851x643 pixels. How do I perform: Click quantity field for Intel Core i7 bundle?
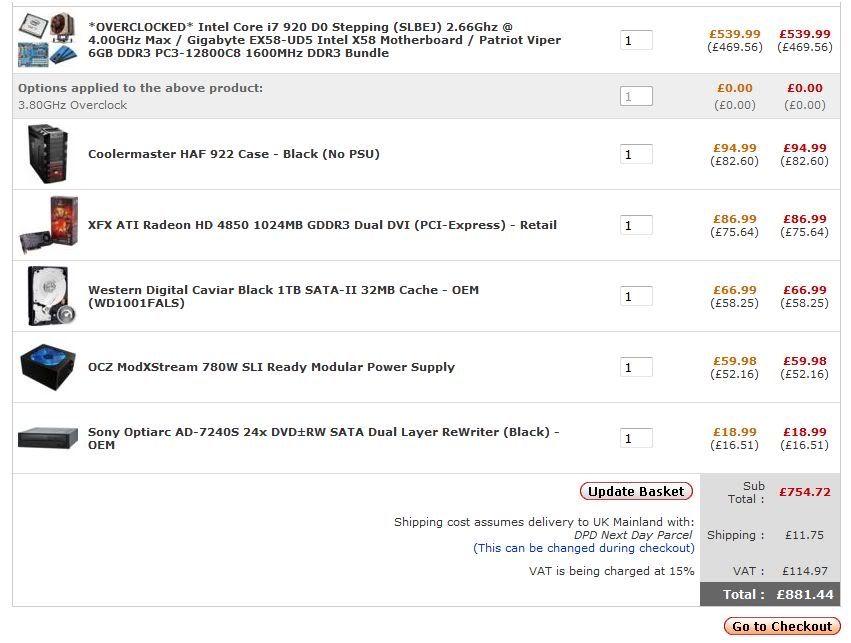636,40
